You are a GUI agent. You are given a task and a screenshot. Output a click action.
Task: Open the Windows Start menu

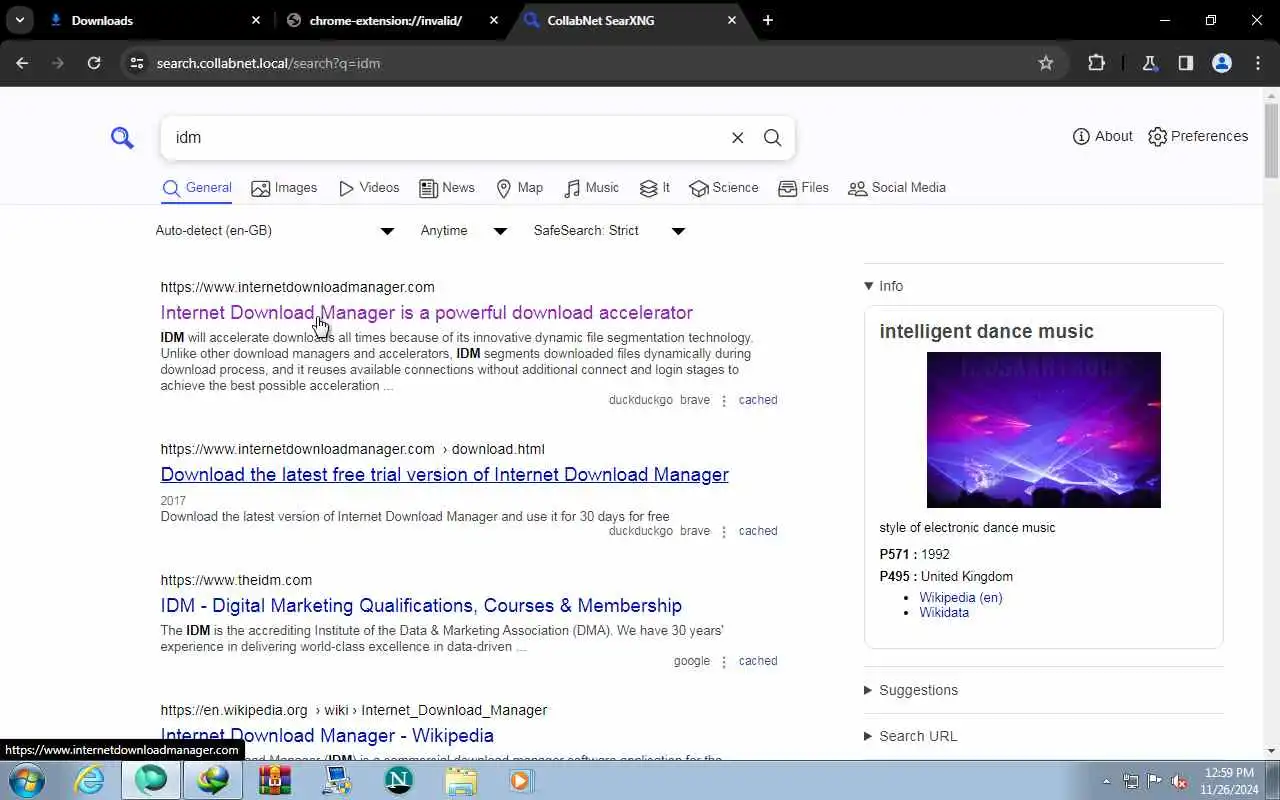coord(25,780)
